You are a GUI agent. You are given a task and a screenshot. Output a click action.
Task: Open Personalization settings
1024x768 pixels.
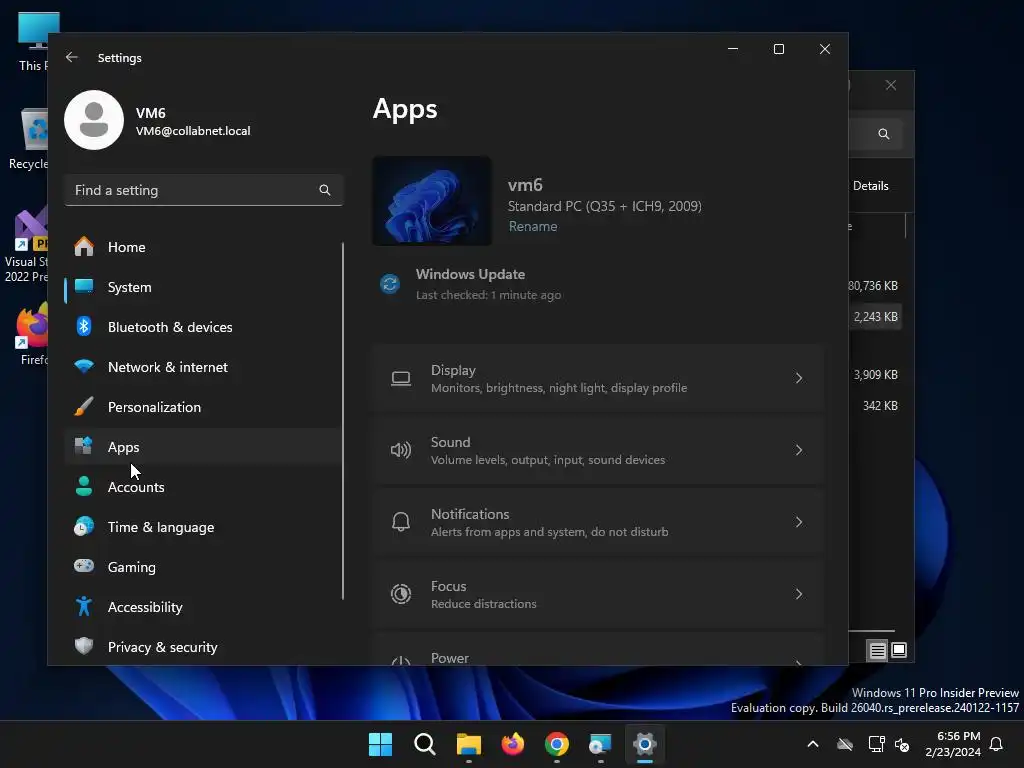pyautogui.click(x=203, y=407)
